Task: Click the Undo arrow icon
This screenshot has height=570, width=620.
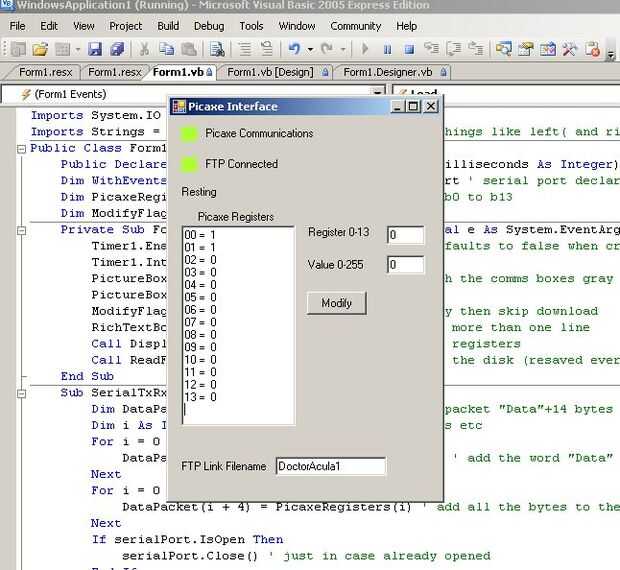Action: tap(294, 48)
